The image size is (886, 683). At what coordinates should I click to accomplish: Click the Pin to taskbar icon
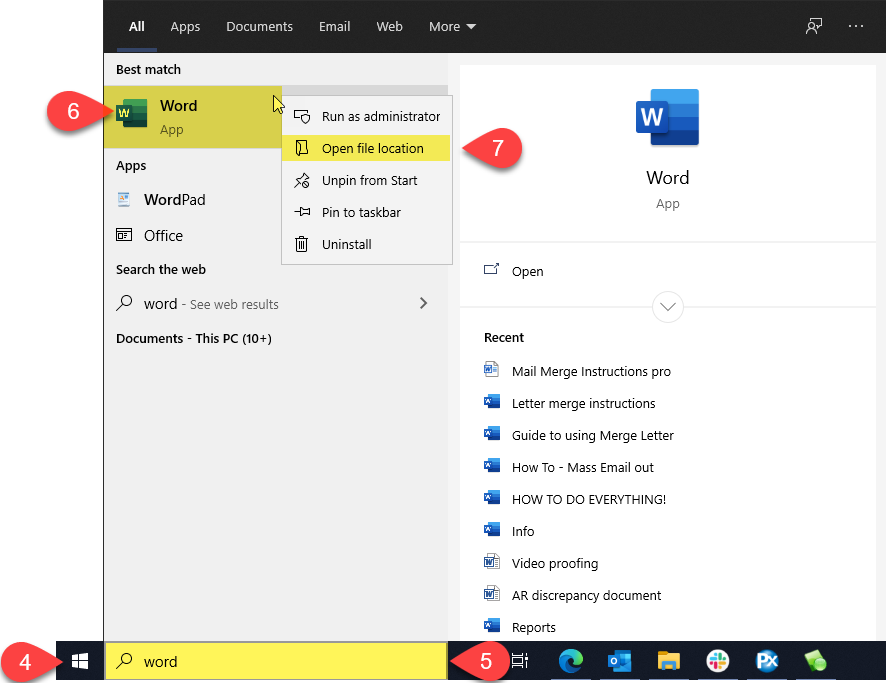click(x=302, y=212)
